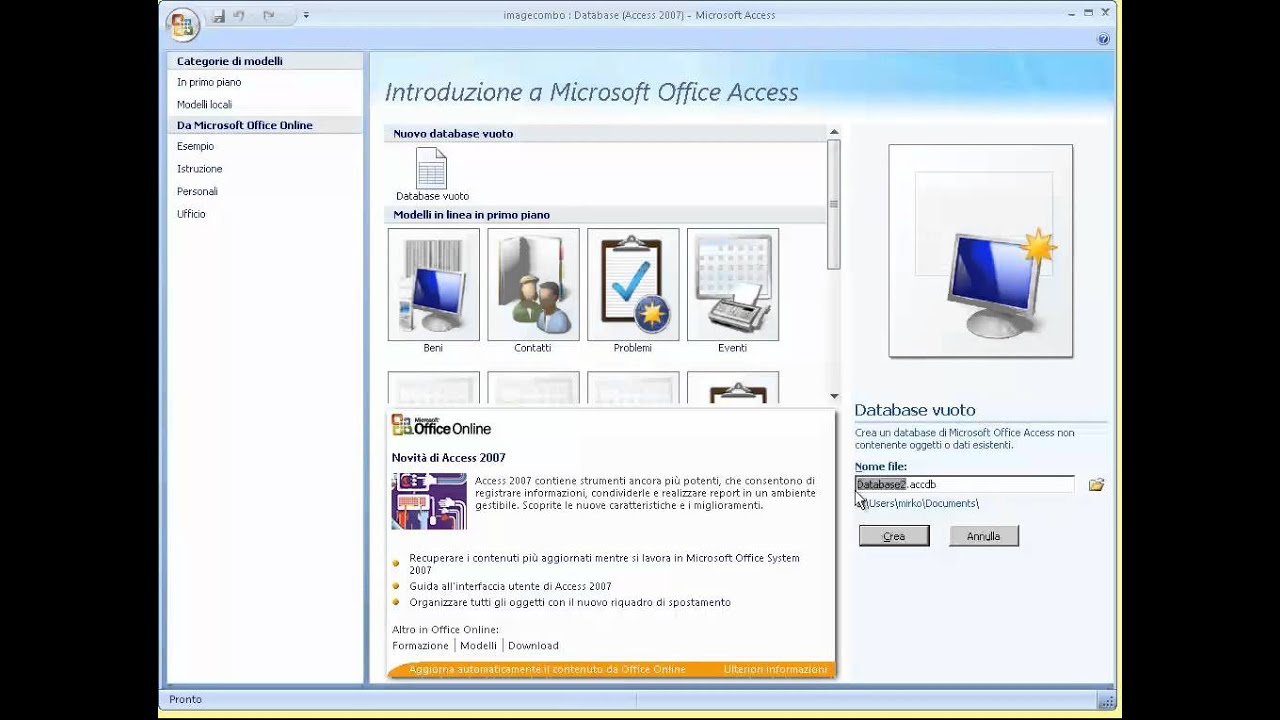The height and width of the screenshot is (720, 1280).
Task: Click the Crea button
Action: (x=894, y=536)
